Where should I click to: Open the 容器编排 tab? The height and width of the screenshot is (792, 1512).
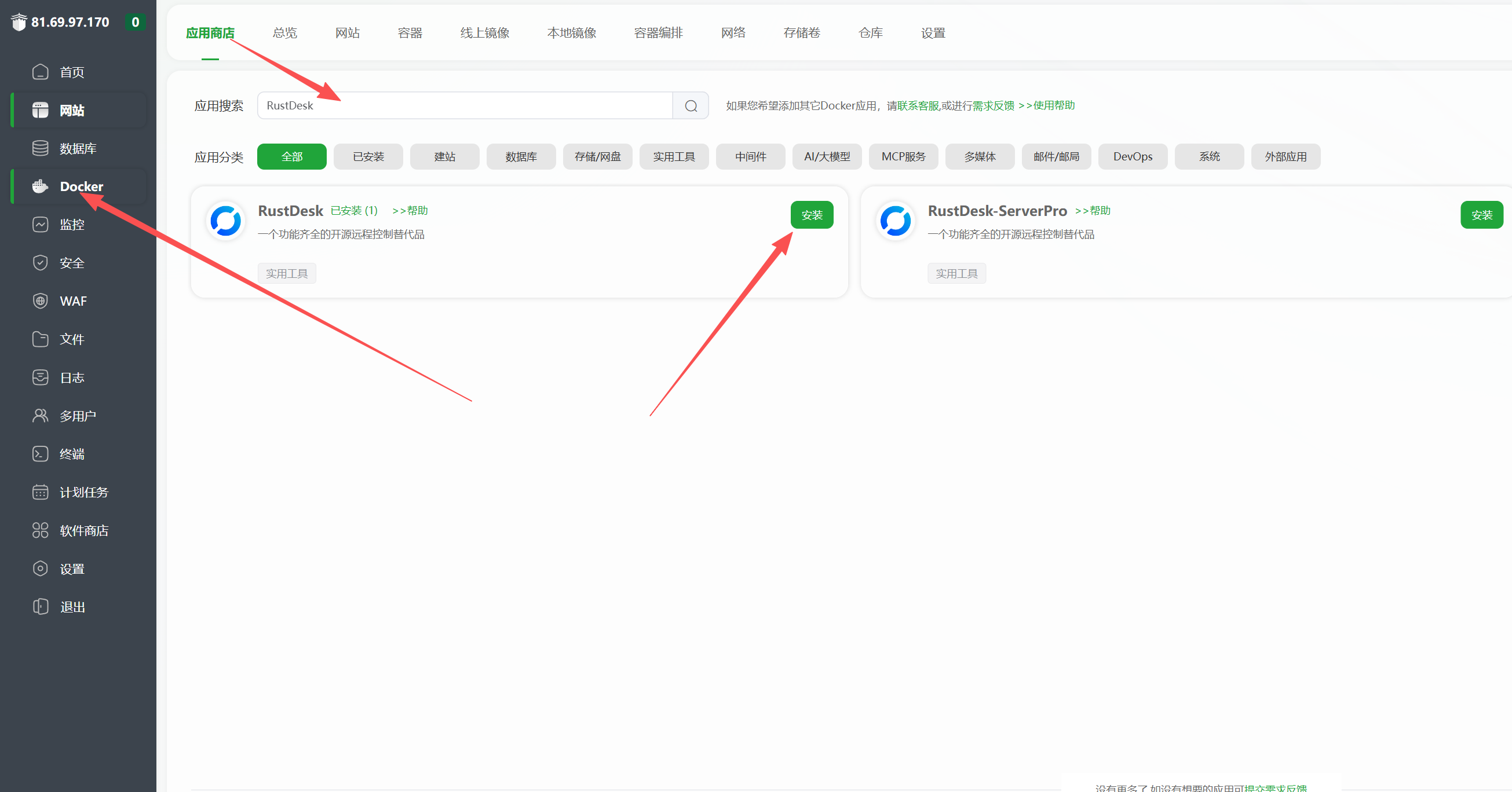[658, 33]
